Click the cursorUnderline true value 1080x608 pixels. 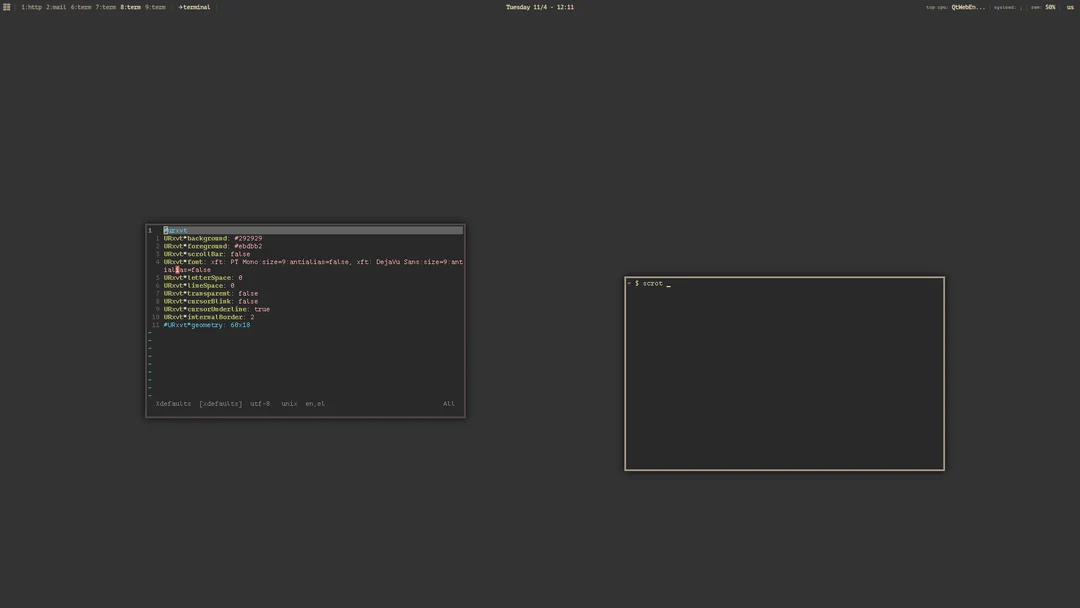point(263,309)
